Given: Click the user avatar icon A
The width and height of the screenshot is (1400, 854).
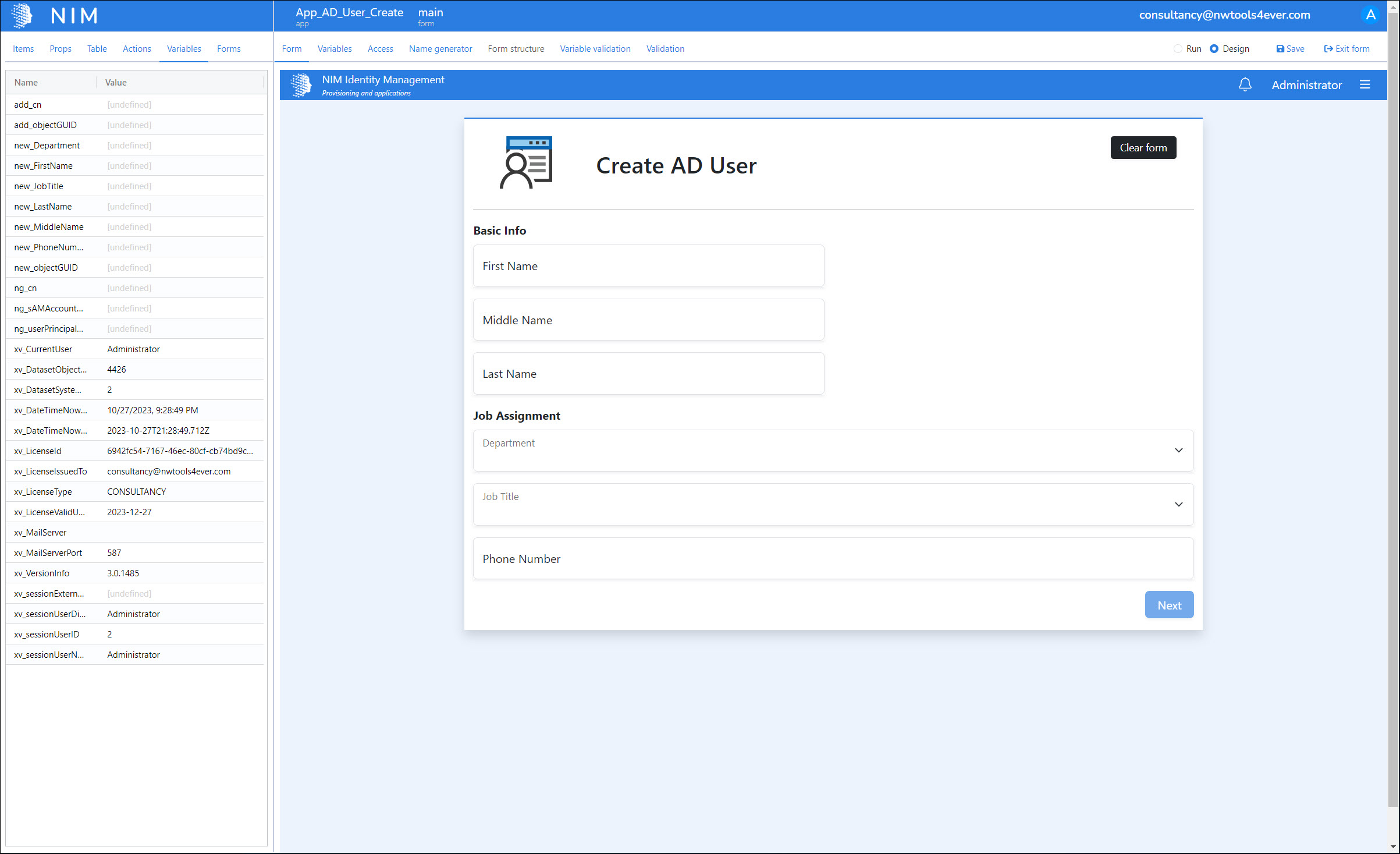Looking at the screenshot, I should 1370,15.
